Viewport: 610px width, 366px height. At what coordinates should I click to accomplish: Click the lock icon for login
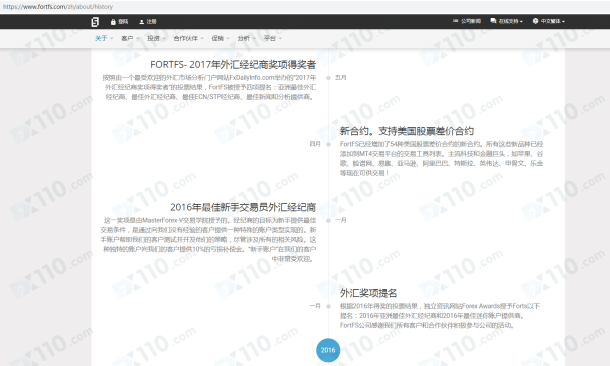click(113, 22)
